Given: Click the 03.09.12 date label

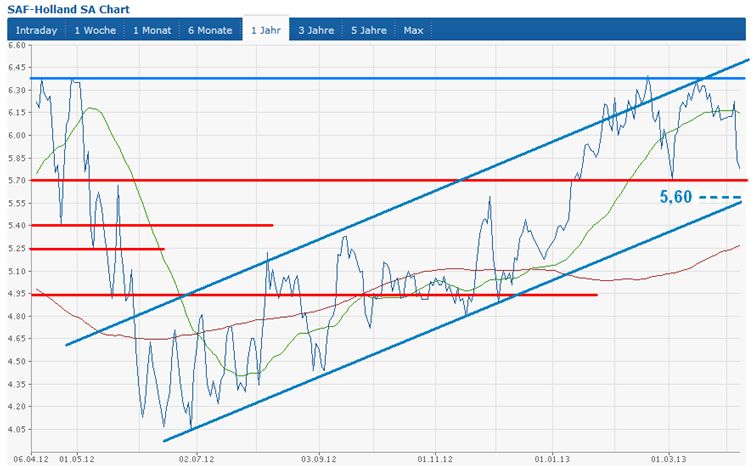Looking at the screenshot, I should click(x=319, y=460).
